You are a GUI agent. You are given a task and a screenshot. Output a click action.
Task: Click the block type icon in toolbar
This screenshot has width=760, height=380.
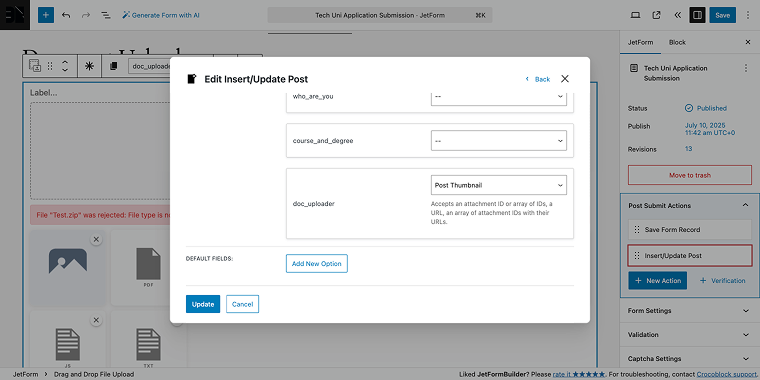click(35, 66)
